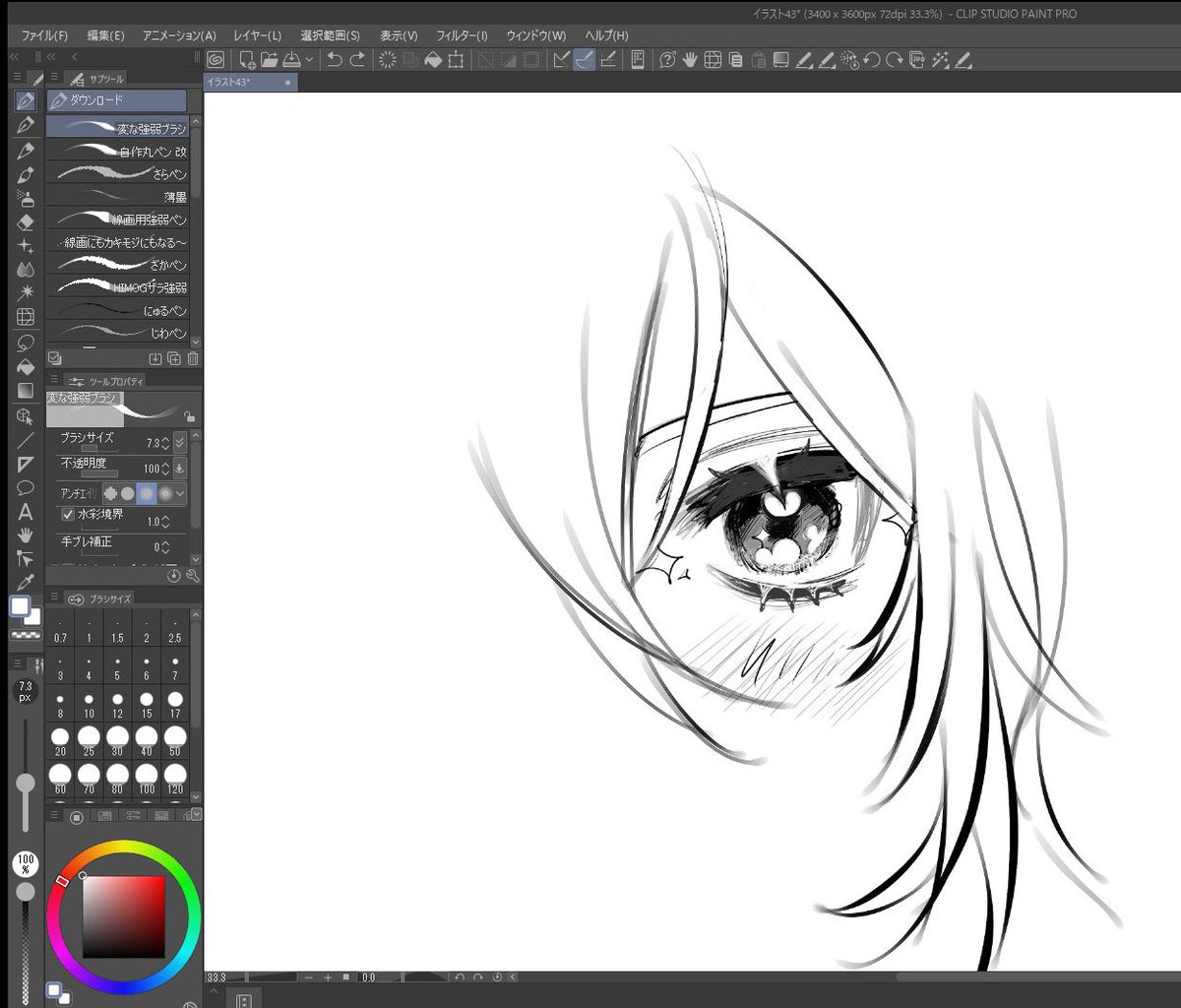Click the Undo arrow in the command bar
1181x1008 pixels.
pyautogui.click(x=335, y=60)
